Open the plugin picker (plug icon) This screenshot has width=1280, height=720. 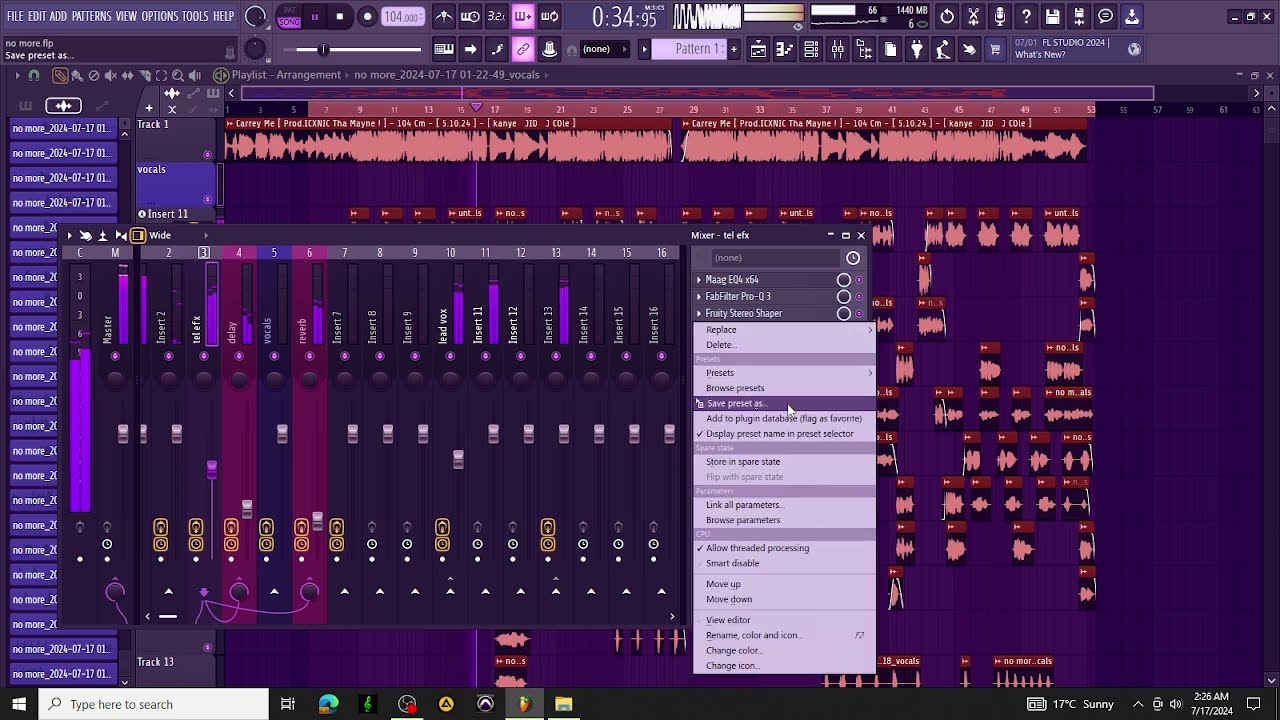(x=917, y=49)
